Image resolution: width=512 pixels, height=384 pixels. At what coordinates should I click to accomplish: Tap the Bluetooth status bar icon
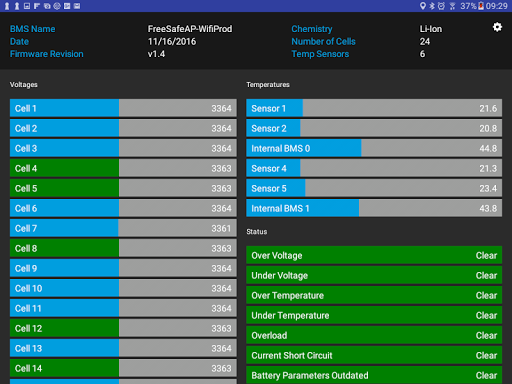pyautogui.click(x=432, y=6)
